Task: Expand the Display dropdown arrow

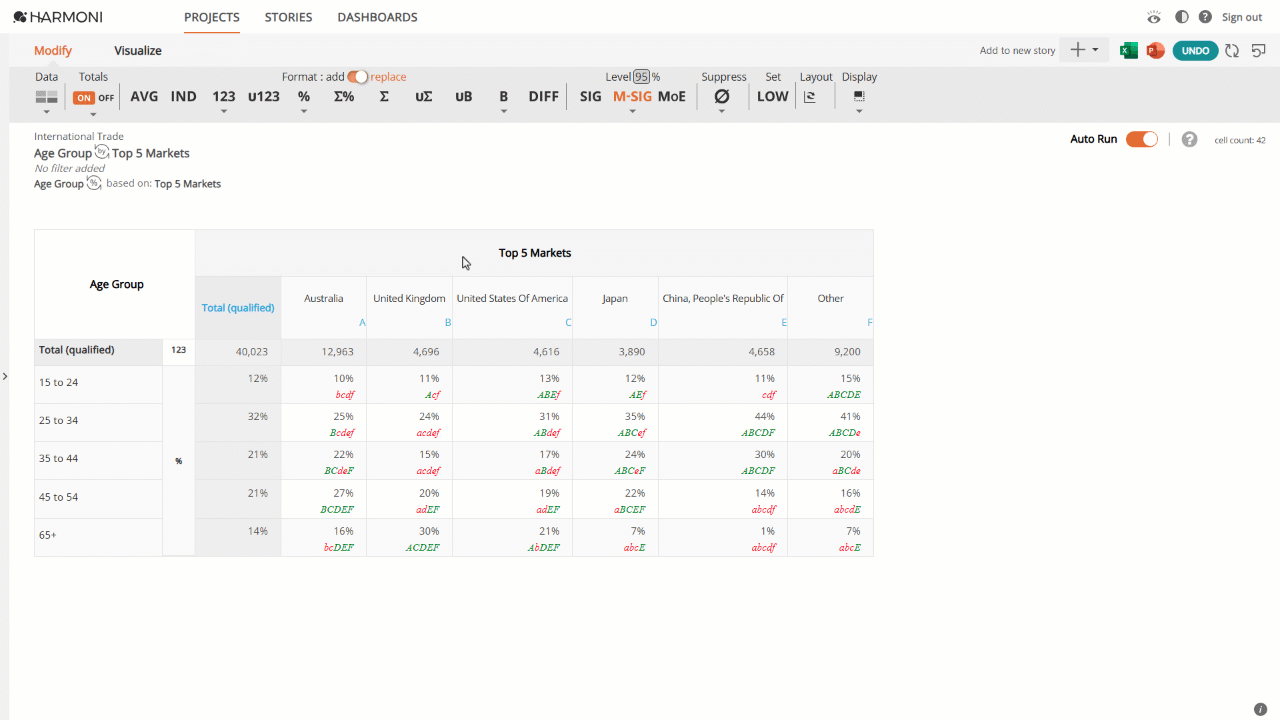Action: 859,111
